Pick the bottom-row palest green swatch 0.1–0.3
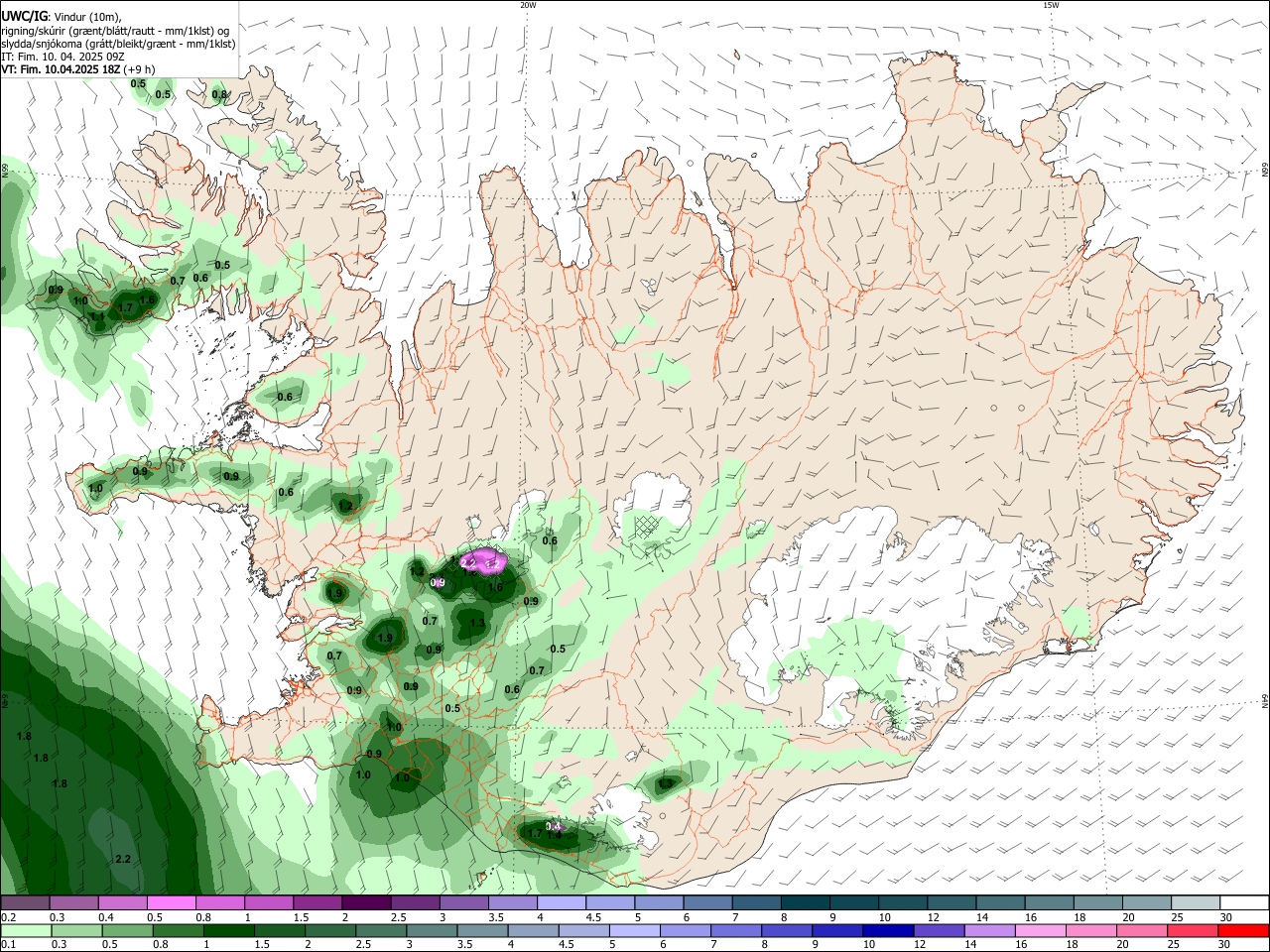Image resolution: width=1270 pixels, height=952 pixels. 25,930
